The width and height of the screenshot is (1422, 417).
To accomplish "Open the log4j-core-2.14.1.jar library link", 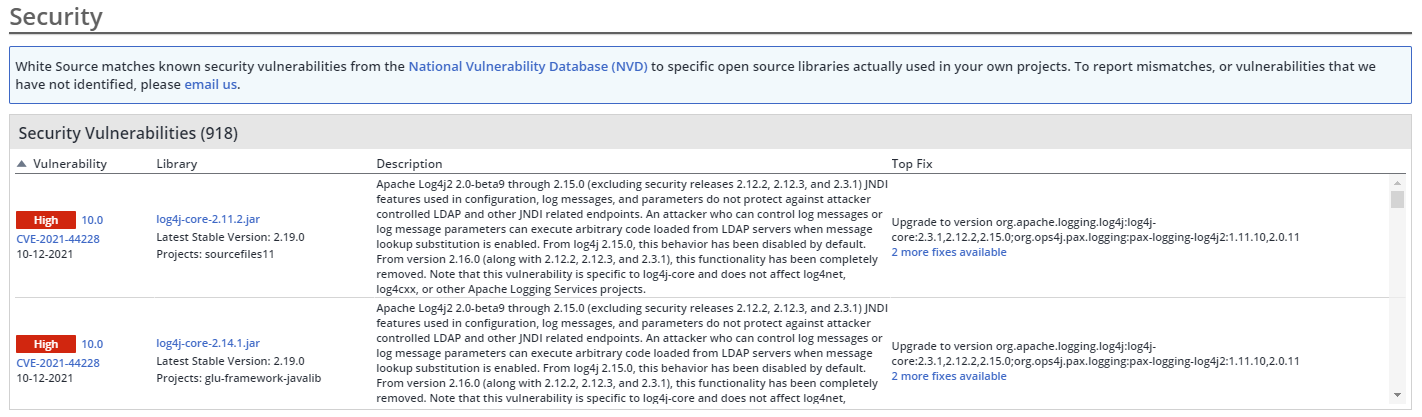I will 208,343.
